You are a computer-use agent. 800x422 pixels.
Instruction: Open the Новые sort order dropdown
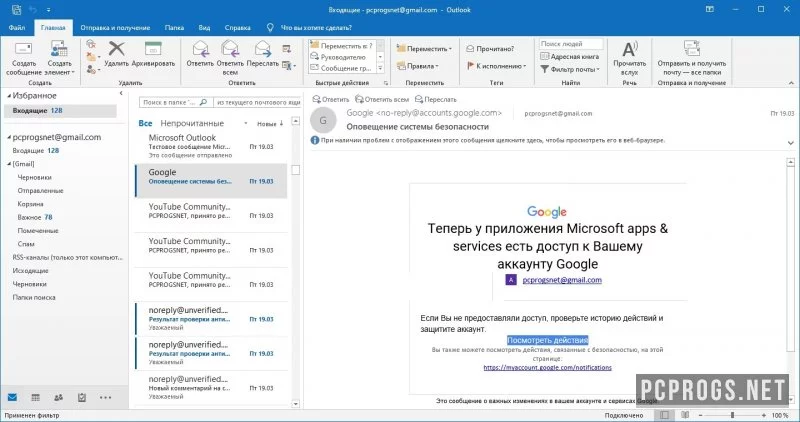270,123
